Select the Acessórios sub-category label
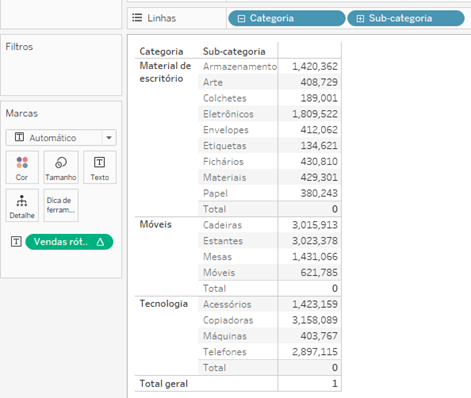This screenshot has height=398, width=471. pyautogui.click(x=227, y=304)
